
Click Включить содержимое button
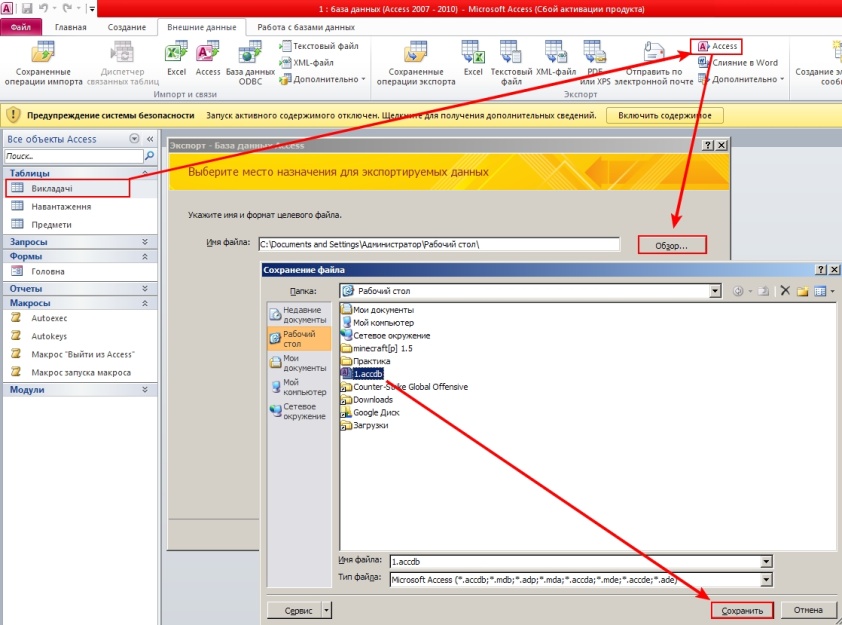665,115
